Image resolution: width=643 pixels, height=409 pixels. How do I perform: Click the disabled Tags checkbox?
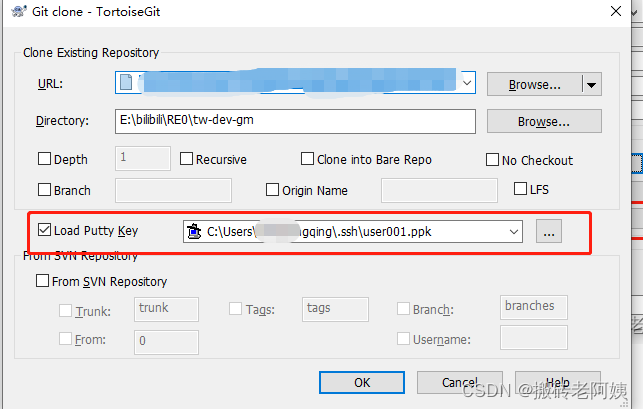[x=235, y=308]
